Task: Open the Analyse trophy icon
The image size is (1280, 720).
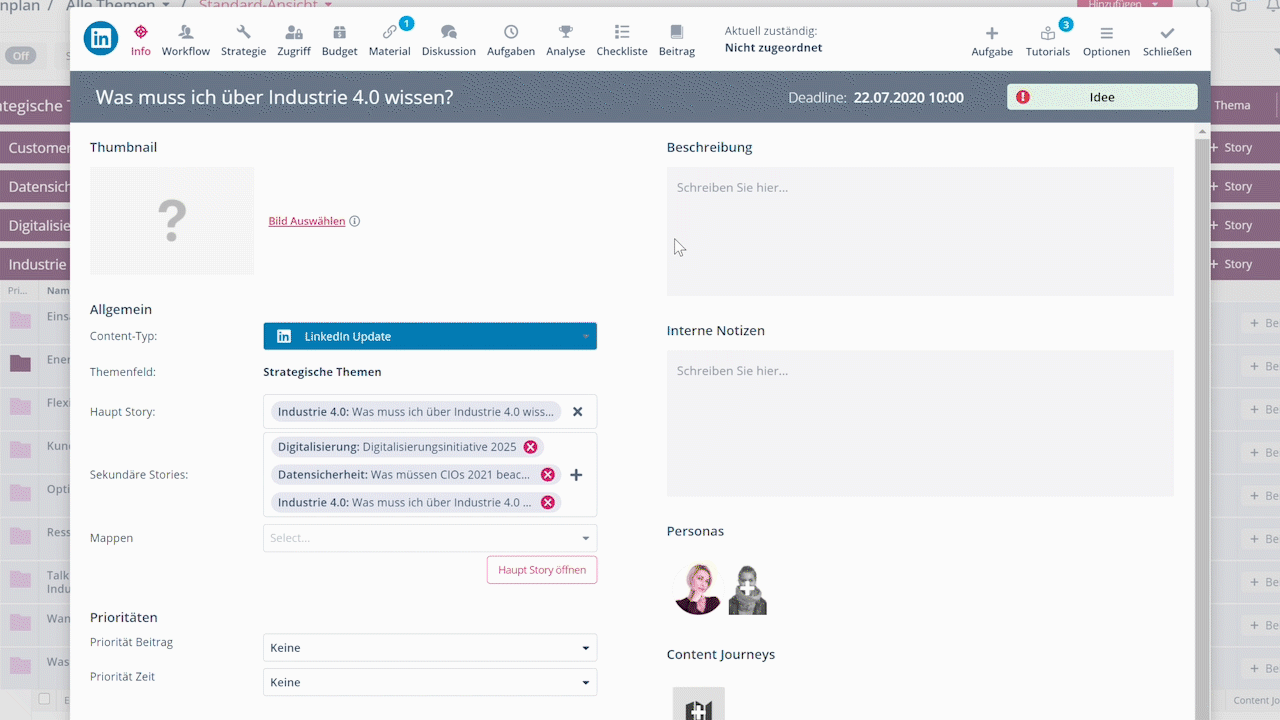Action: pos(565,33)
